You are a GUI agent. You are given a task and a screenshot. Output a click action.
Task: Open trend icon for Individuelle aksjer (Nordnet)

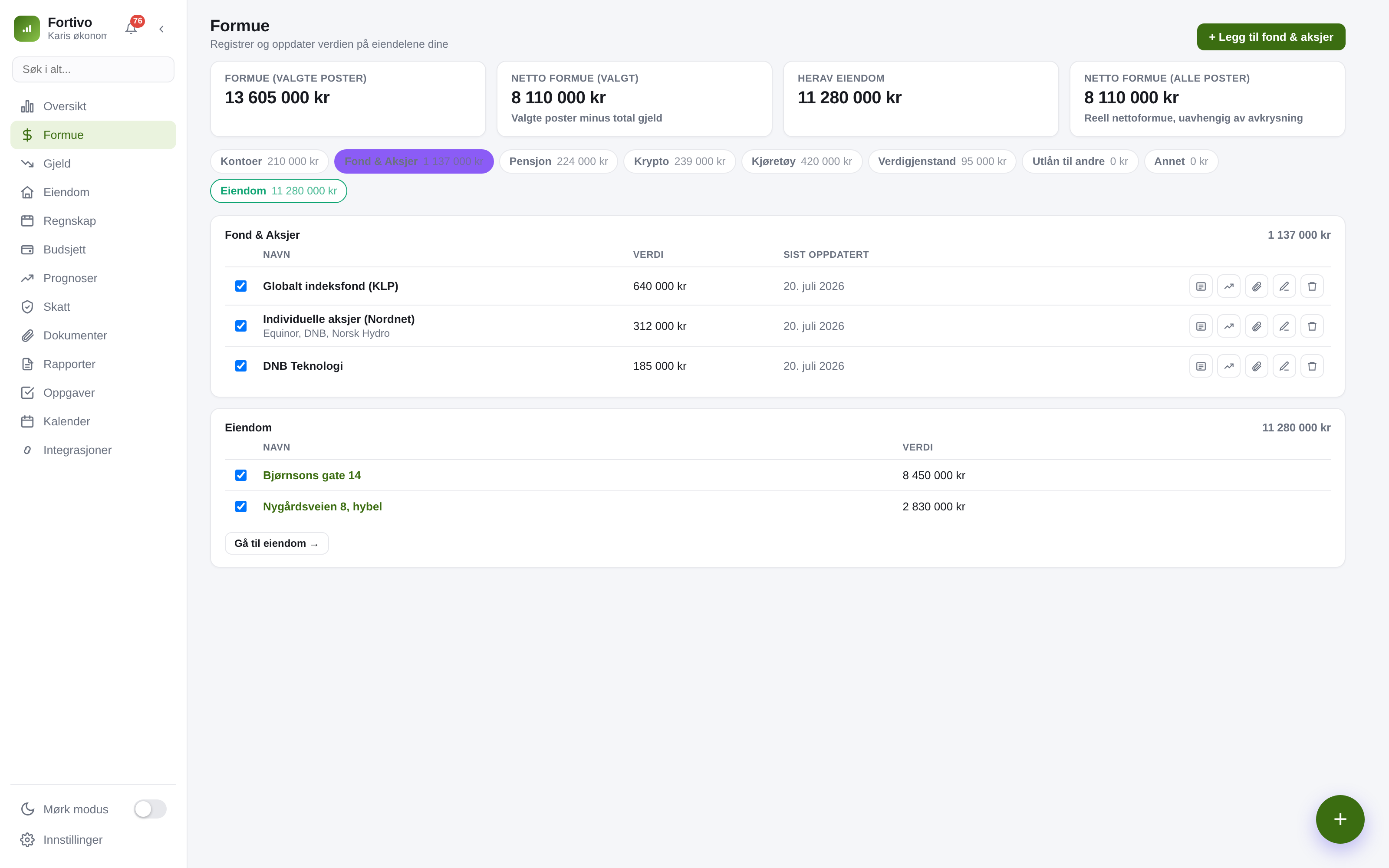pos(1229,326)
